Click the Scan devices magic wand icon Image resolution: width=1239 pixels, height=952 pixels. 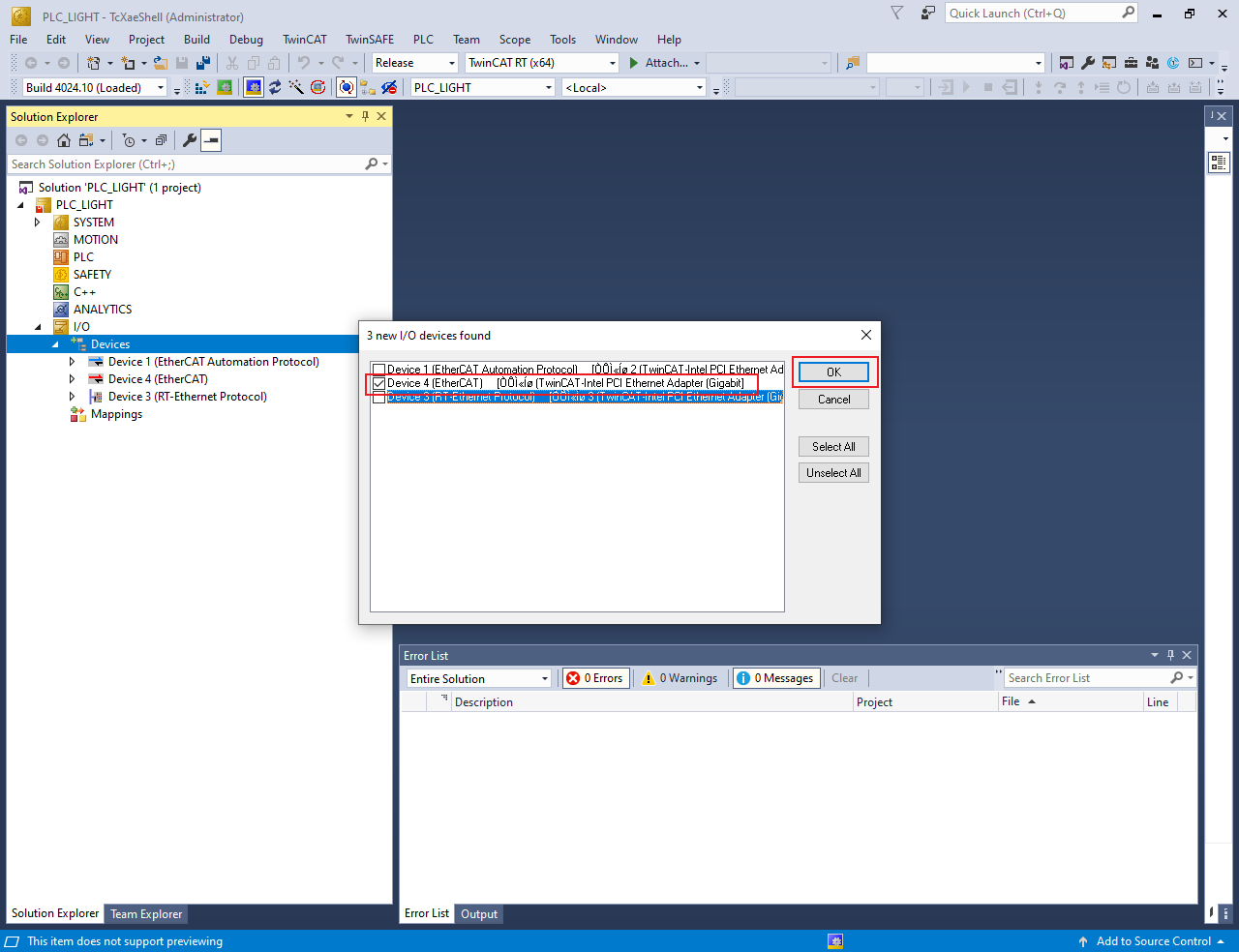coord(296,87)
